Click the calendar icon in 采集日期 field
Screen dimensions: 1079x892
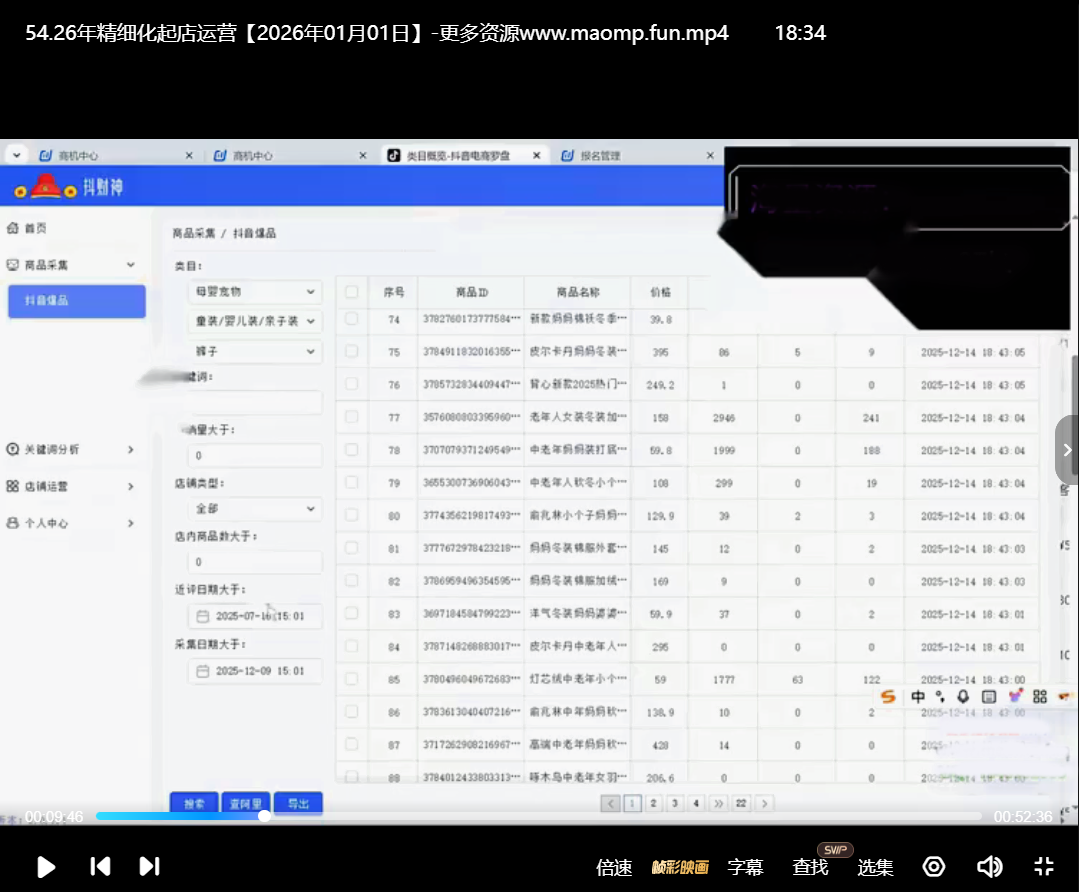[x=202, y=671]
